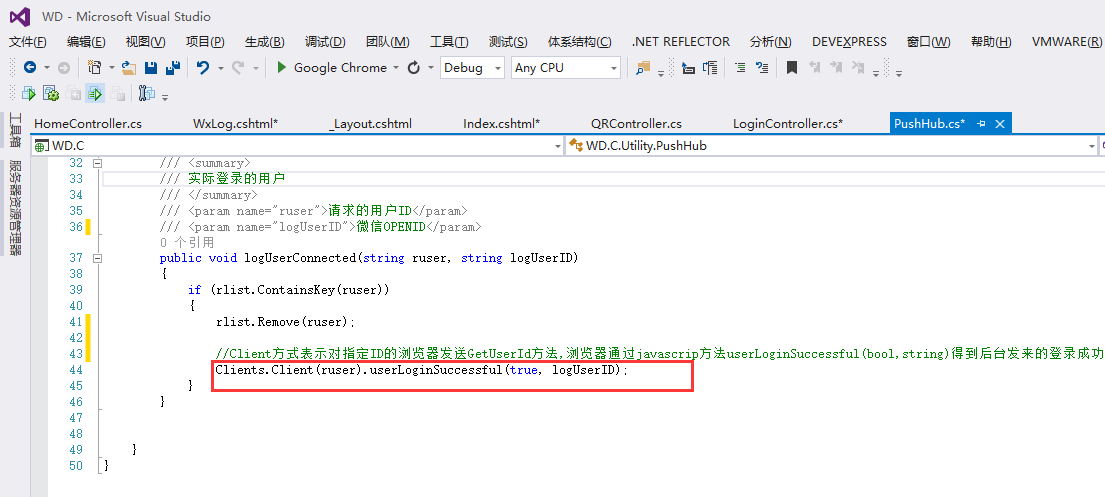Viewport: 1105px width, 497px height.
Task: Click the Navigate Forward arrow icon
Action: [x=63, y=68]
